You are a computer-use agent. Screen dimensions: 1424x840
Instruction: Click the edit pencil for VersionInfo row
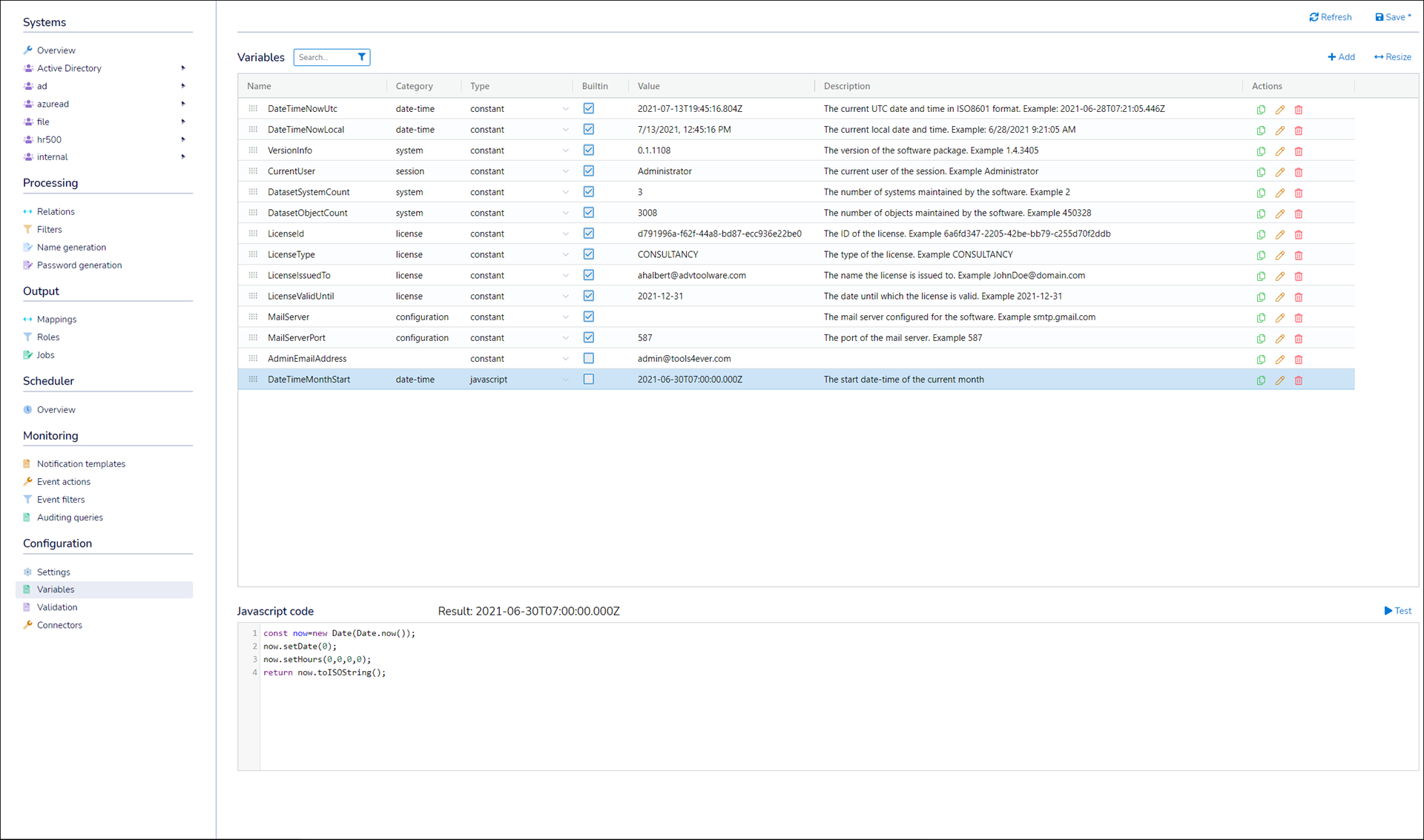point(1280,151)
